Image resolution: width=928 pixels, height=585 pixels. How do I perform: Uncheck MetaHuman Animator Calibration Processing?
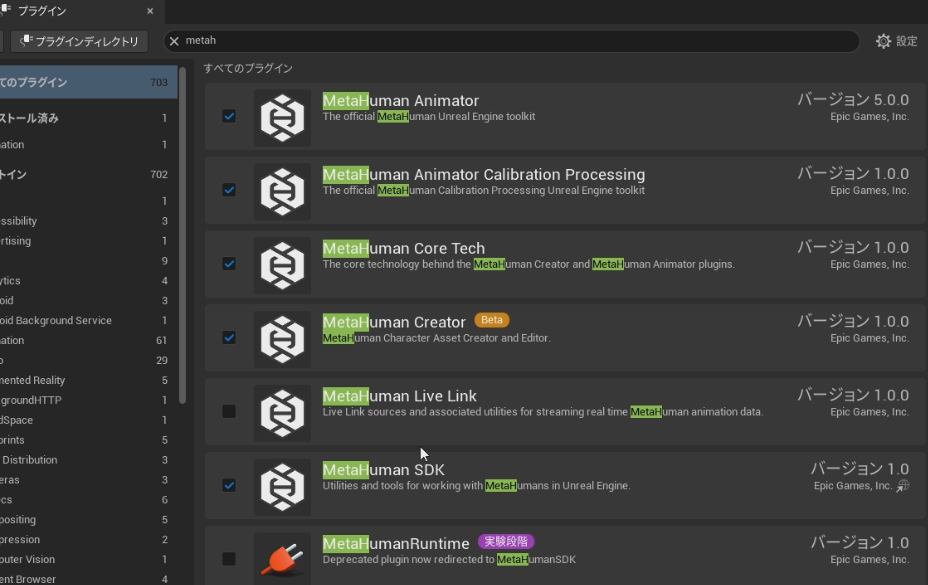click(229, 190)
